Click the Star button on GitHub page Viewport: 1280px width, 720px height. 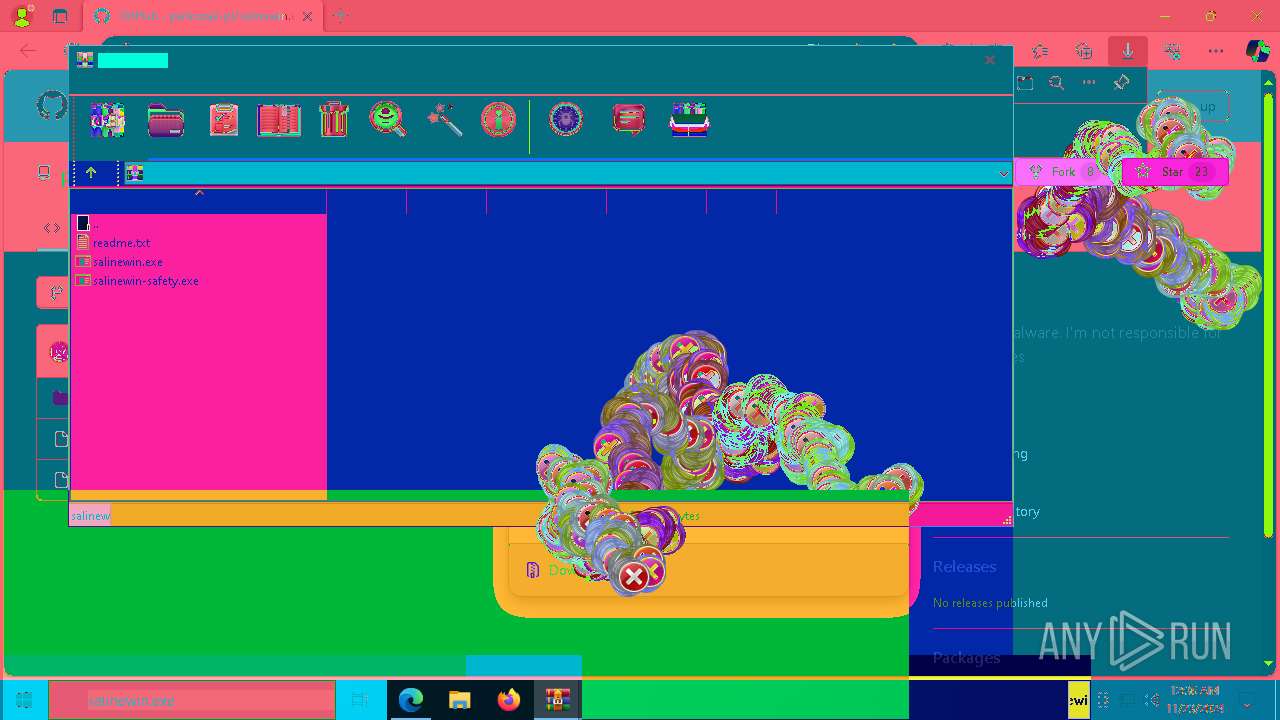pyautogui.click(x=1175, y=172)
